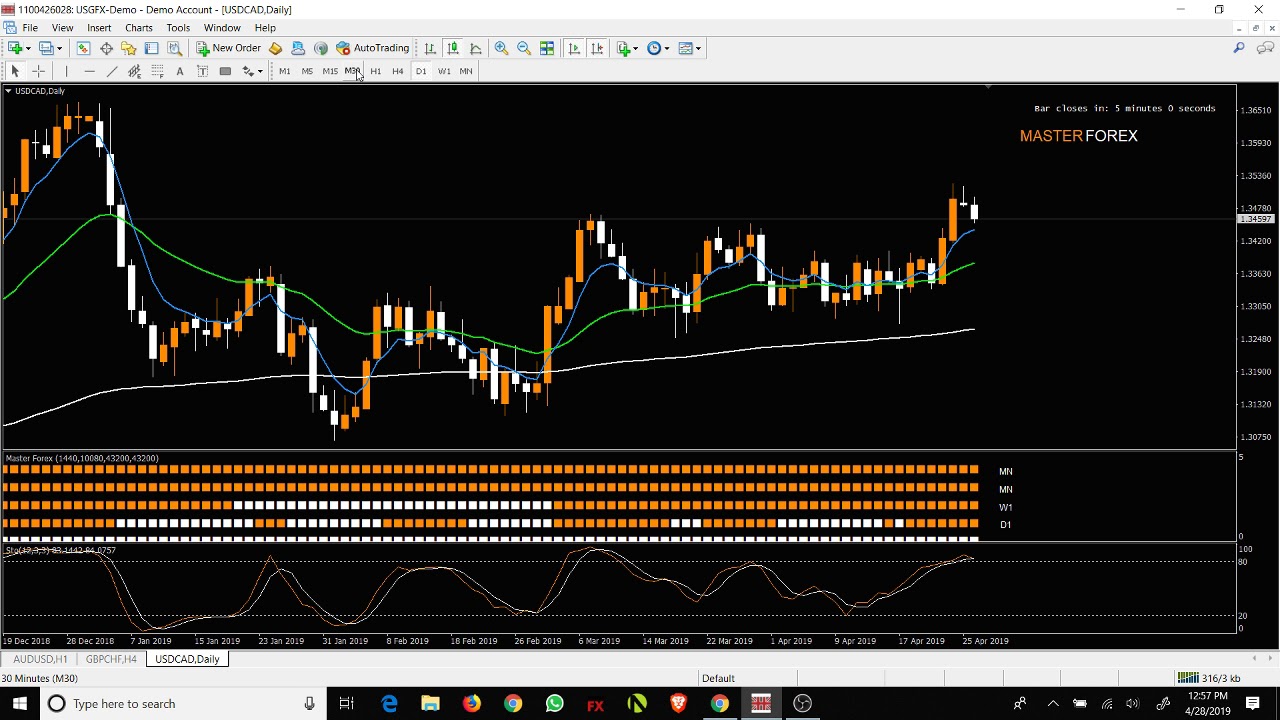Select the Fibonacci retracement tool
Screen dimensions: 1280x720
[157, 71]
